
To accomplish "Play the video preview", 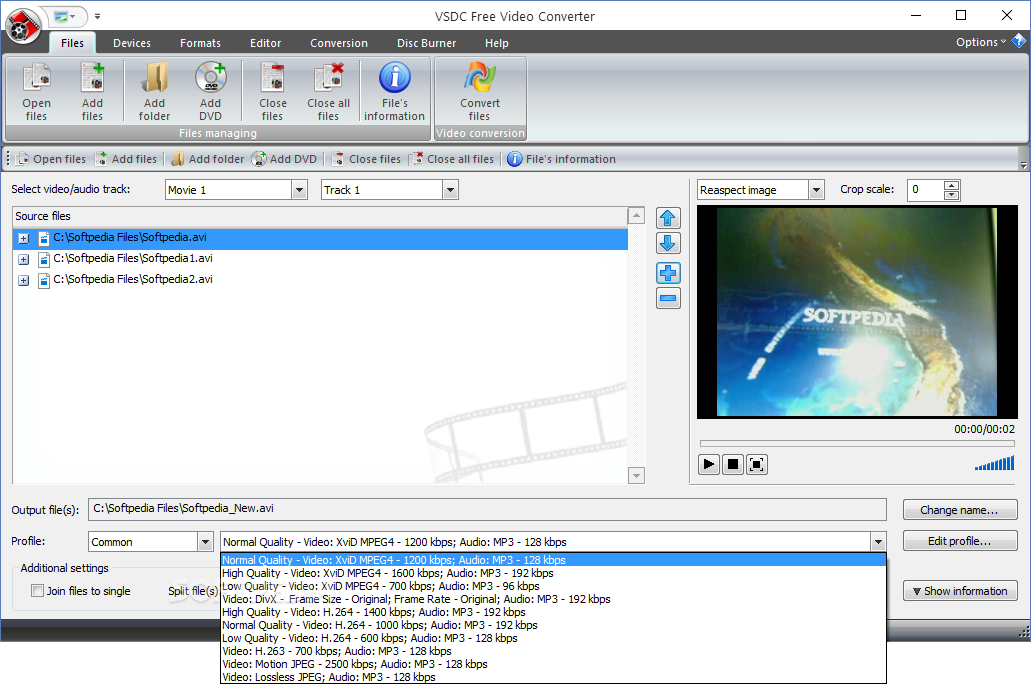I will coord(708,464).
